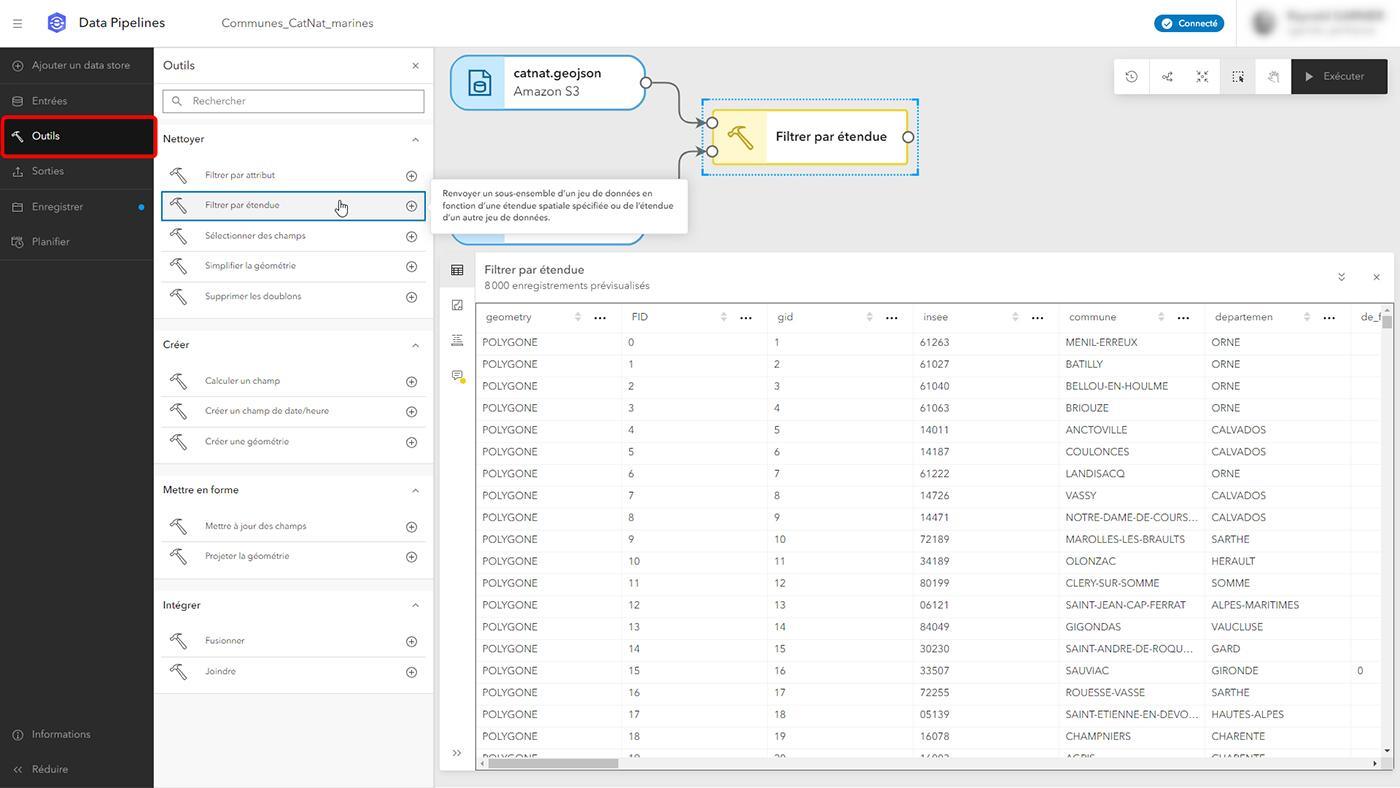1400x788 pixels.
Task: Add the Calculer un champ tool
Action: point(411,382)
